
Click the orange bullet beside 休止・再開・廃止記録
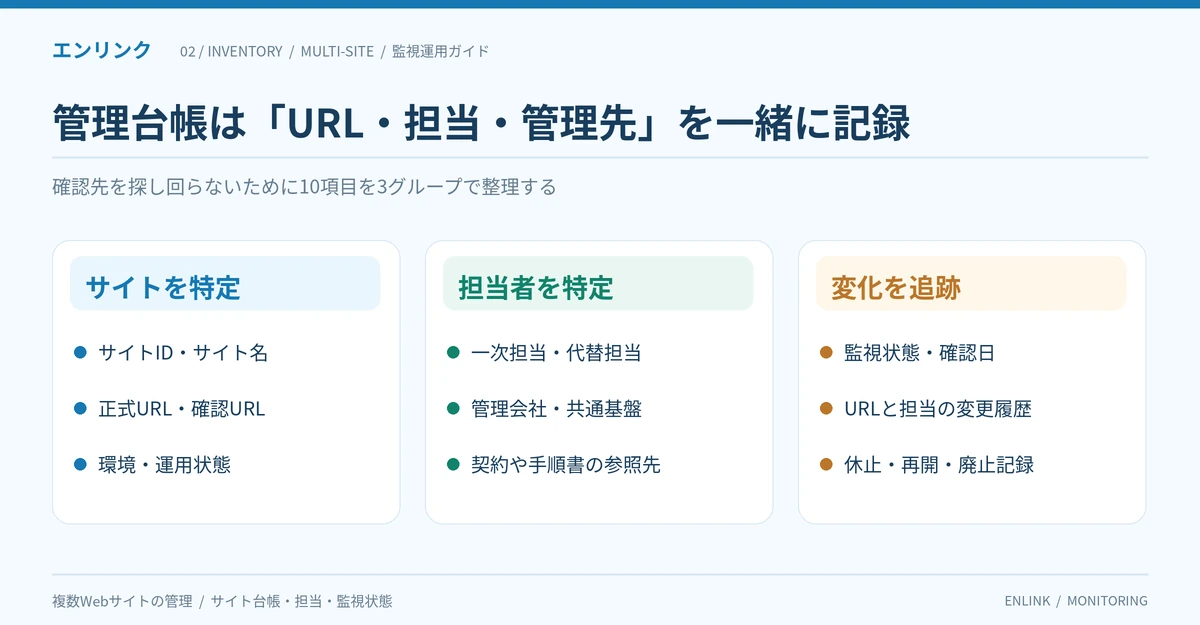point(826,464)
